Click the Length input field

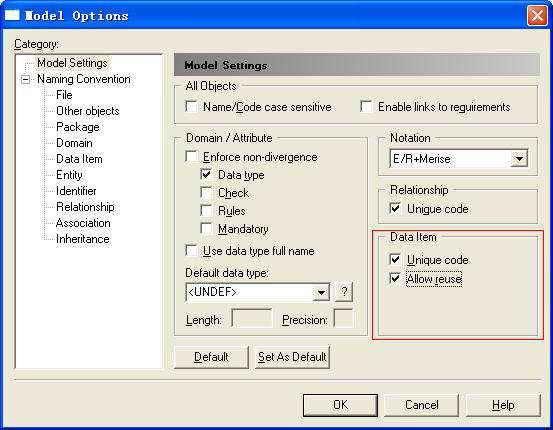252,319
